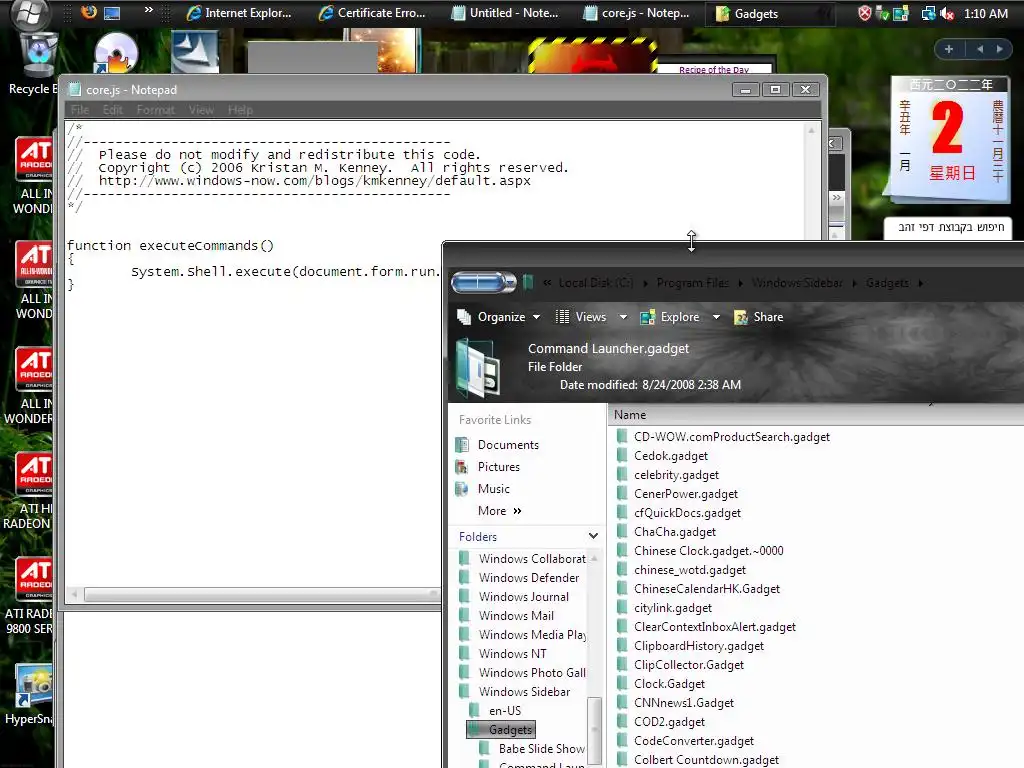Open File menu in core.js Notepad
Screen dimensions: 1024x768
tap(80, 110)
